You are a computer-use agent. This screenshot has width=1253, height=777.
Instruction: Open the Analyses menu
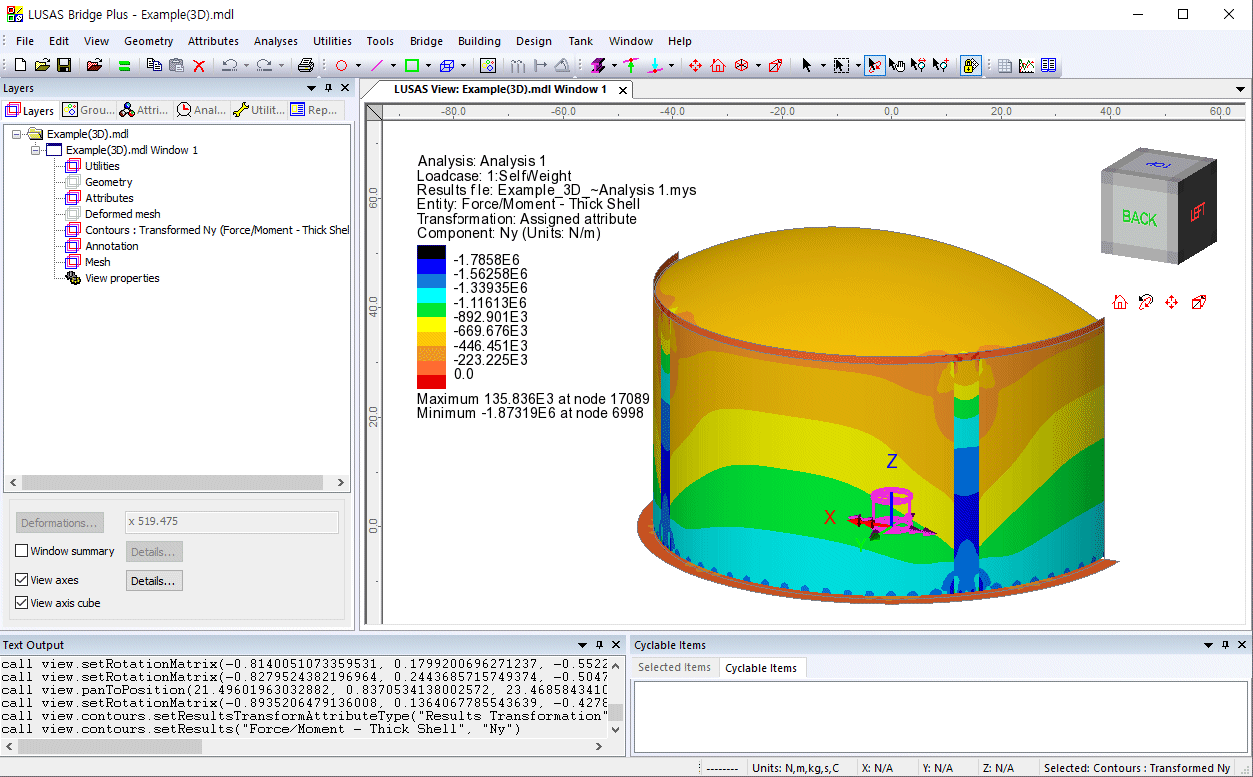click(275, 41)
